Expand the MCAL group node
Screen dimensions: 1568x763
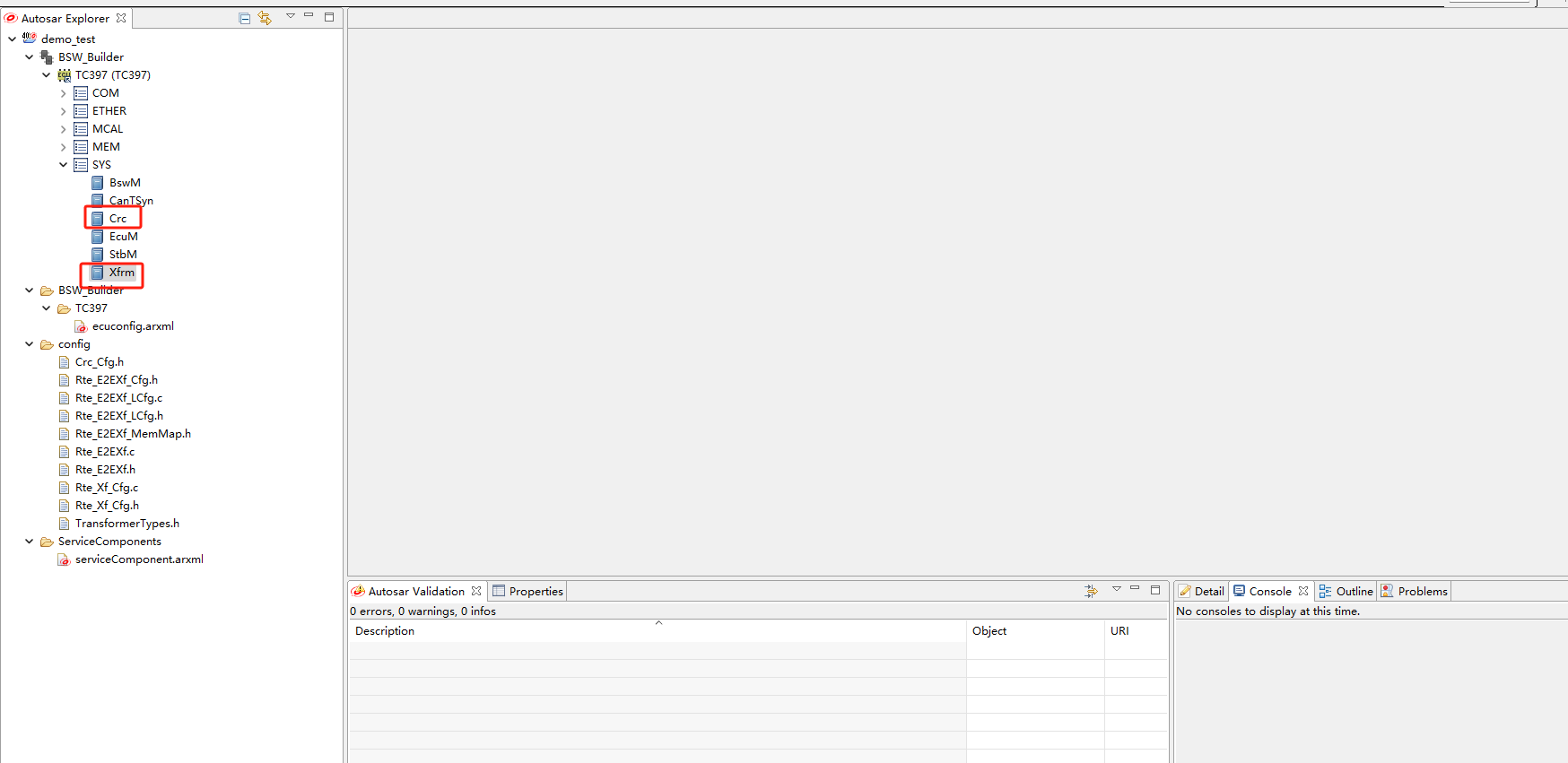click(x=63, y=129)
